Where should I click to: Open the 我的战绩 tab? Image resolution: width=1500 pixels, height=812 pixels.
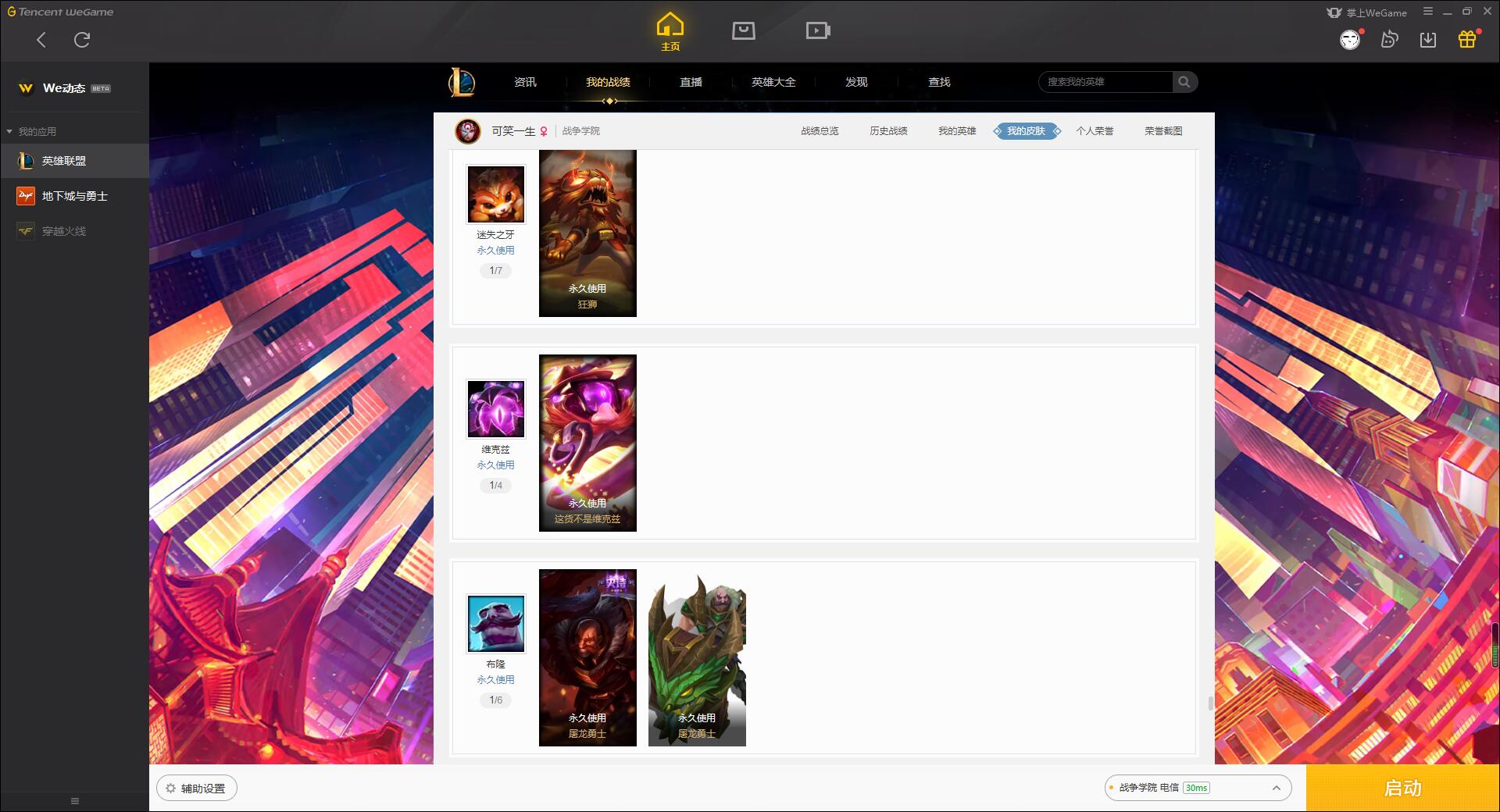pyautogui.click(x=608, y=82)
